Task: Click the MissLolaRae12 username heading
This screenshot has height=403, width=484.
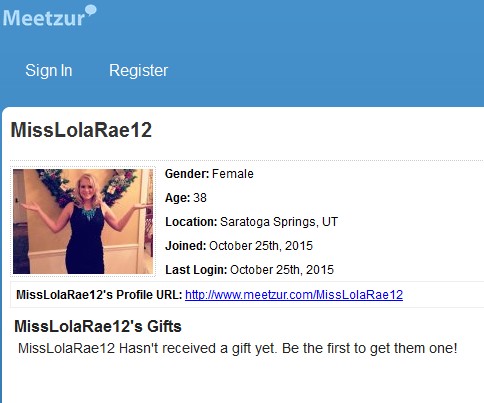Action: (81, 130)
